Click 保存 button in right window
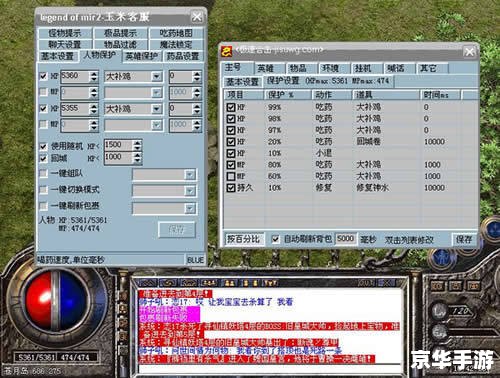The width and height of the screenshot is (500, 378). pyautogui.click(x=464, y=239)
